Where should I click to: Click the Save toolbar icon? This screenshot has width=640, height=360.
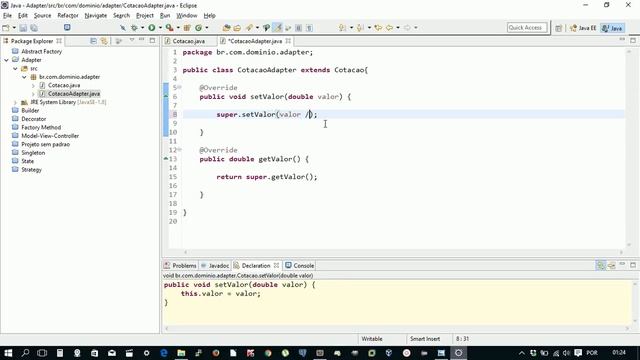click(x=23, y=28)
